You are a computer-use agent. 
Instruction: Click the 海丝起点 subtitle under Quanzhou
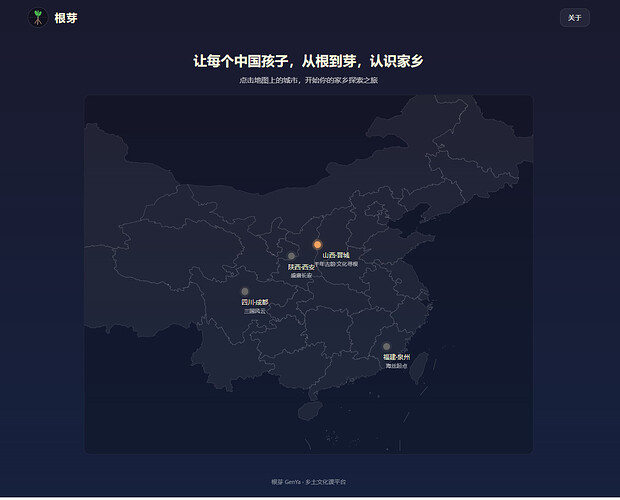click(x=396, y=366)
